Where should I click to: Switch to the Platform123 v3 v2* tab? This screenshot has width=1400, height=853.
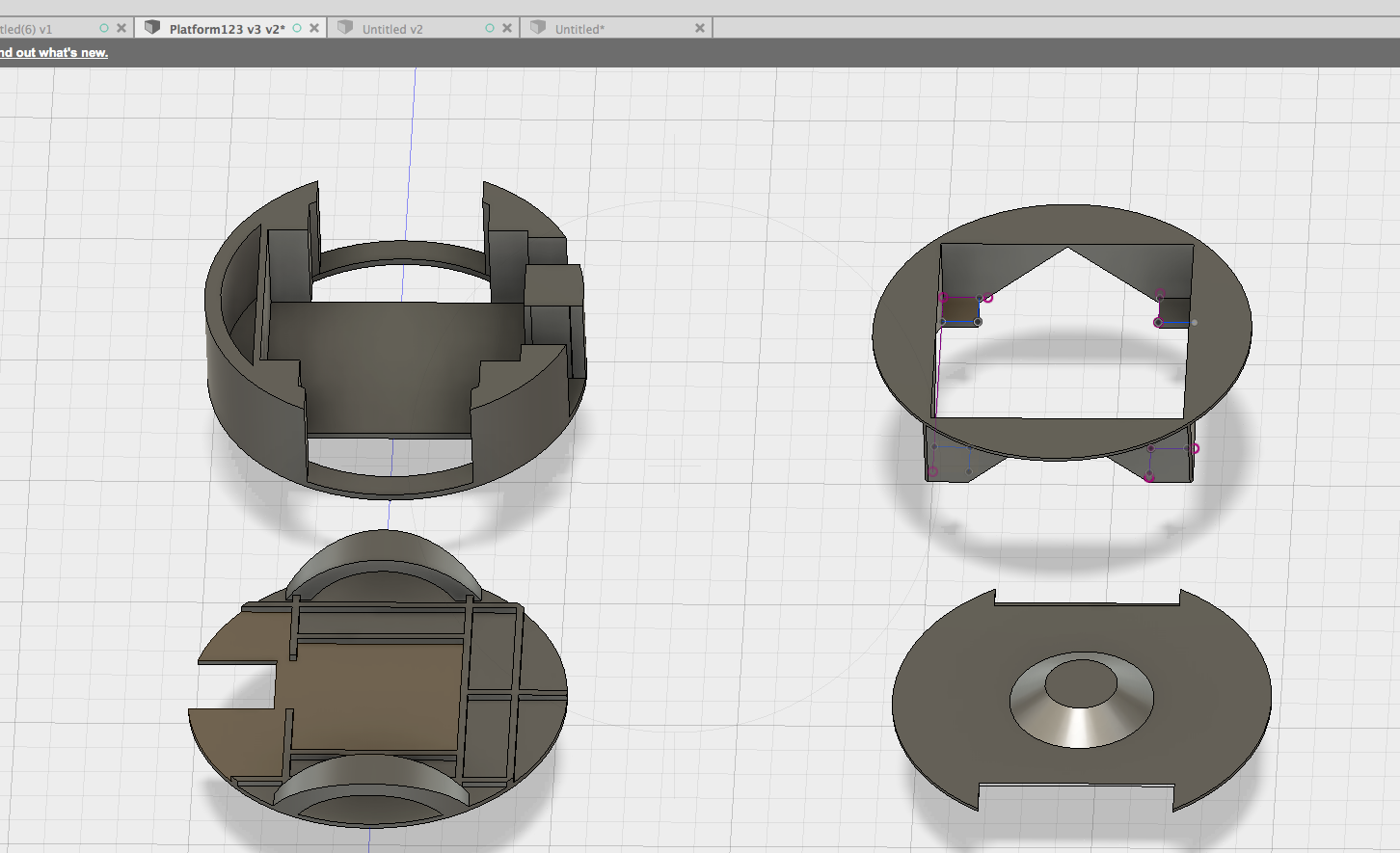coord(227,29)
